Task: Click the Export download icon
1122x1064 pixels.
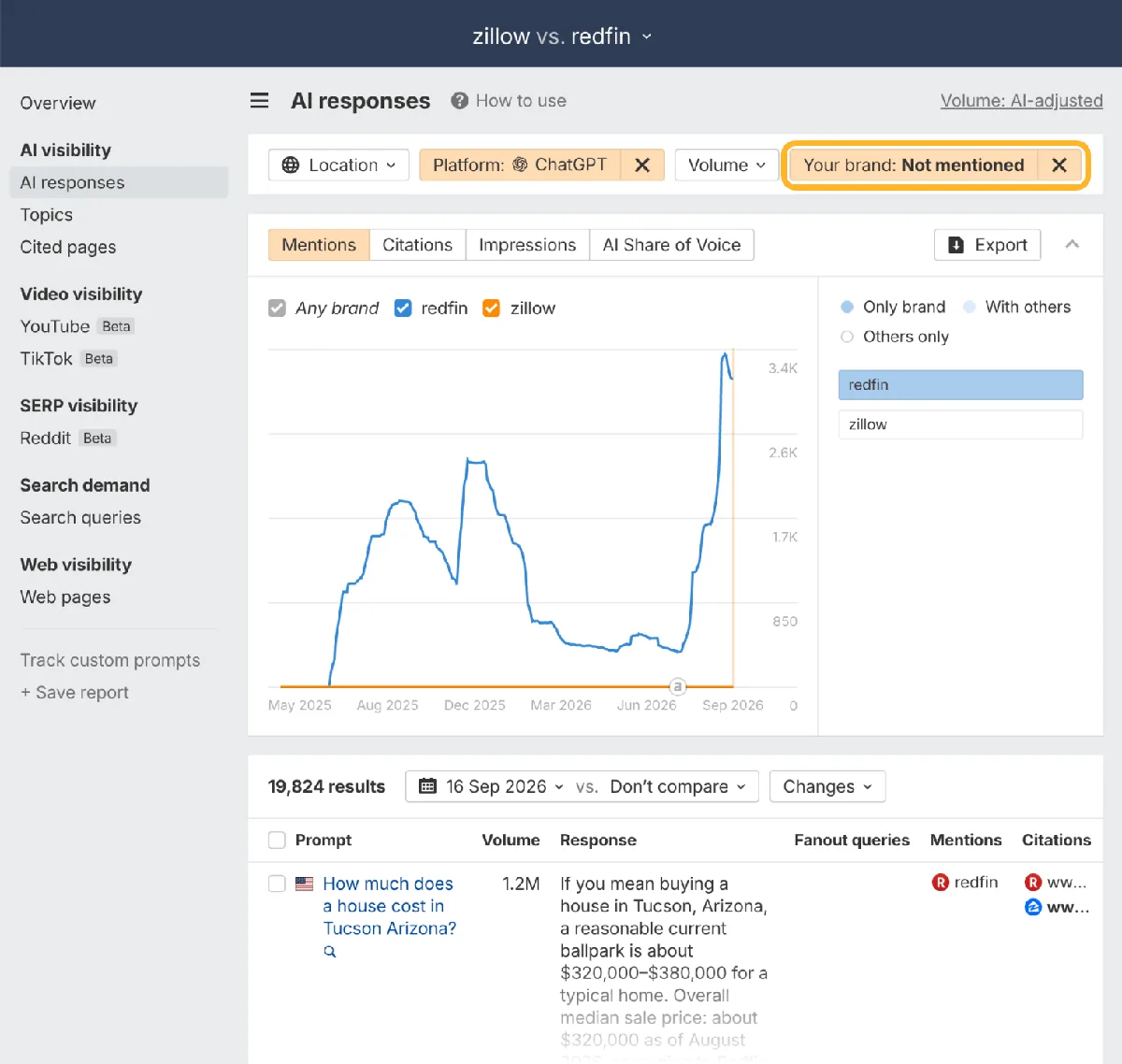Action: click(956, 245)
